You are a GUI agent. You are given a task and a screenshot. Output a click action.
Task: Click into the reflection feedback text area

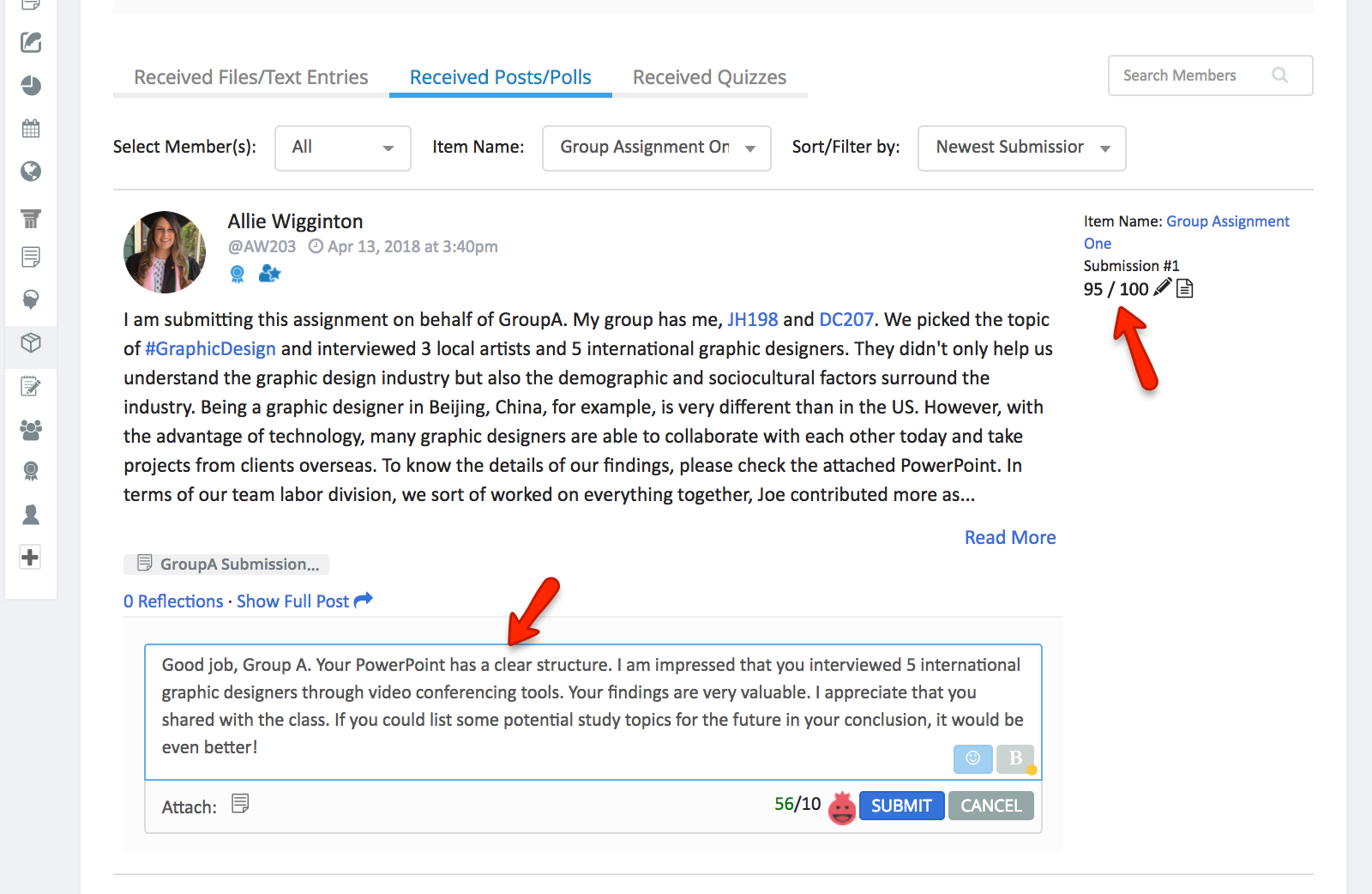pyautogui.click(x=593, y=712)
